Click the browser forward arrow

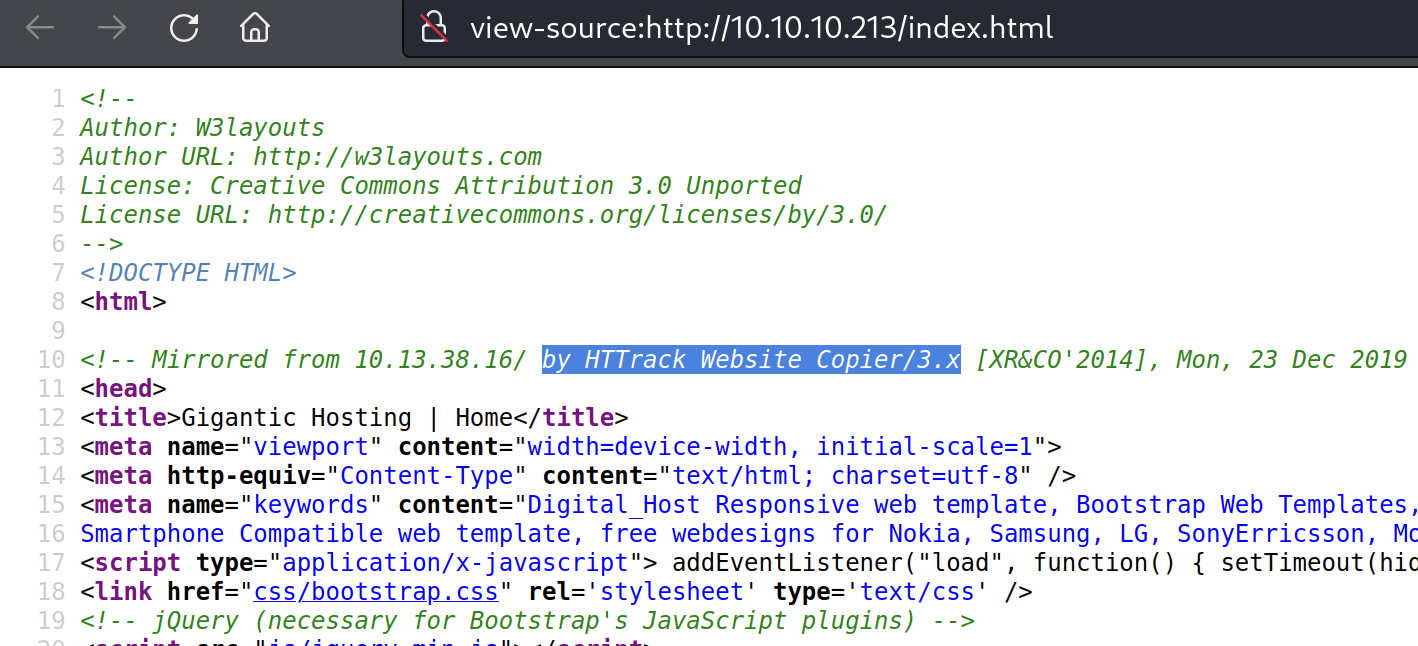pyautogui.click(x=112, y=28)
